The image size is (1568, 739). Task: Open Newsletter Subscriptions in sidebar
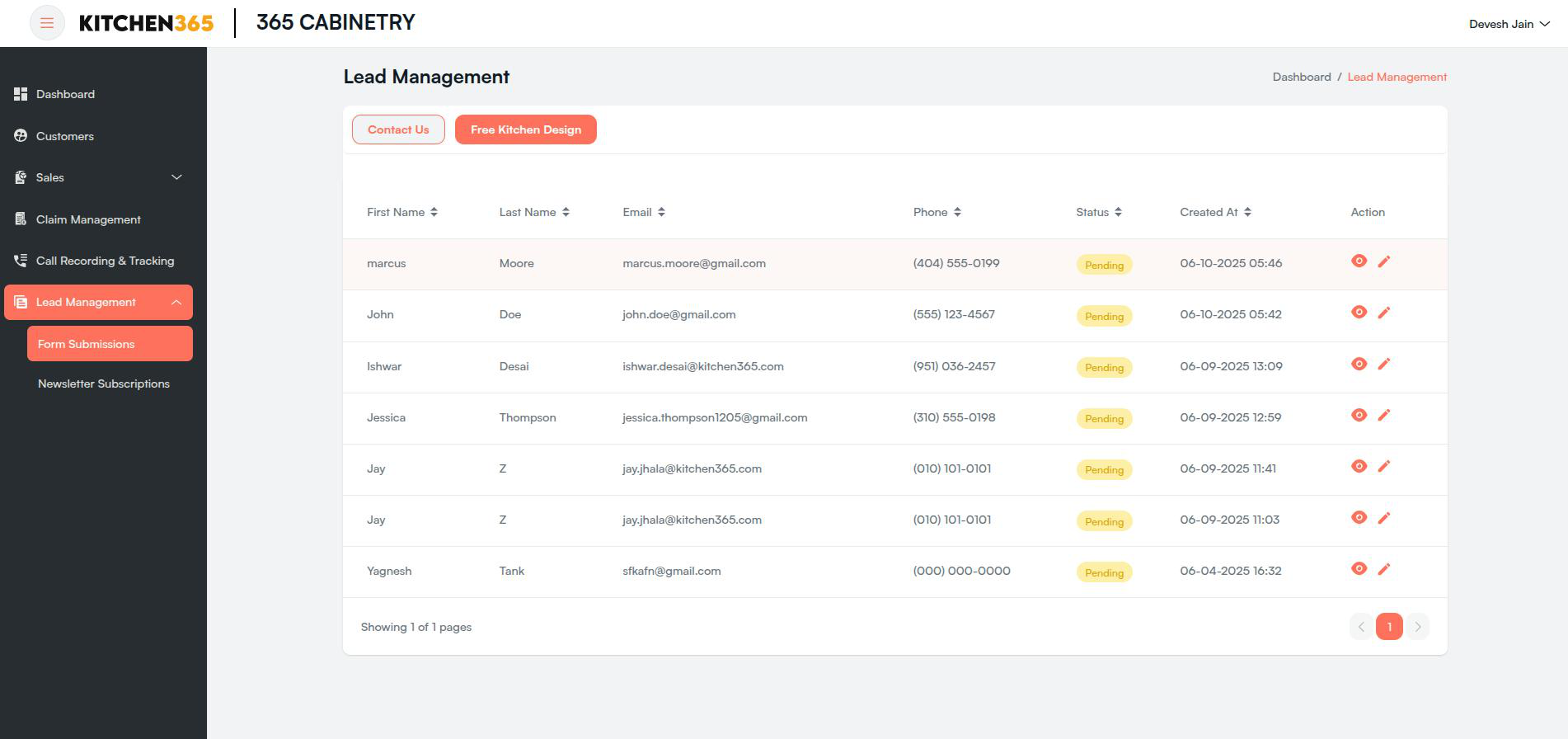tap(104, 384)
